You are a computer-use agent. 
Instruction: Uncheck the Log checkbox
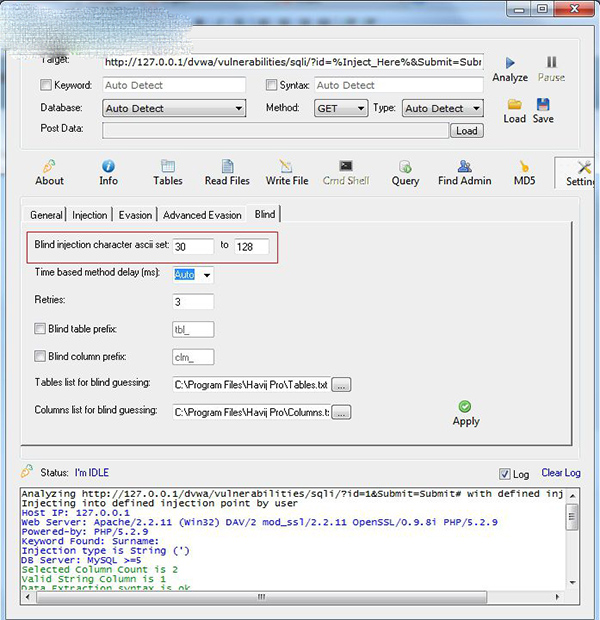504,473
